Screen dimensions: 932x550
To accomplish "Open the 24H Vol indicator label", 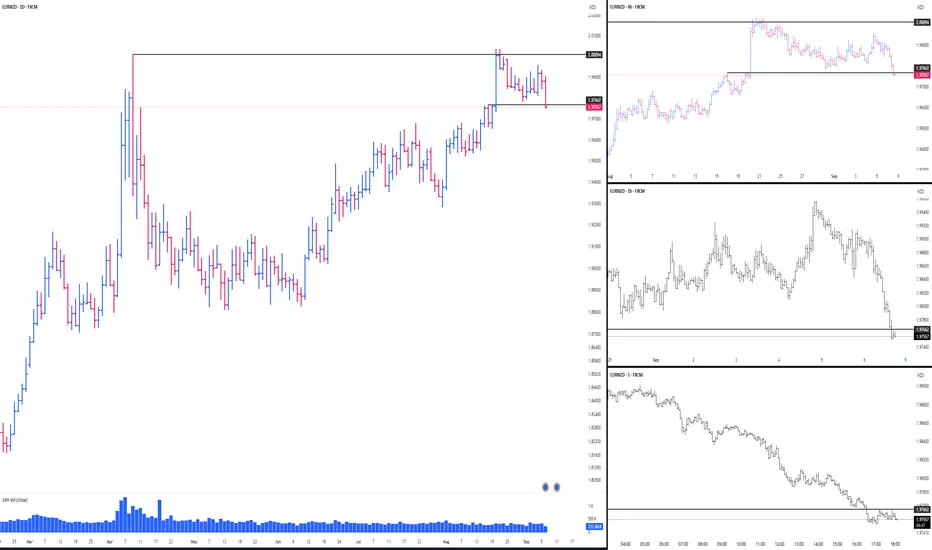I will (15, 500).
